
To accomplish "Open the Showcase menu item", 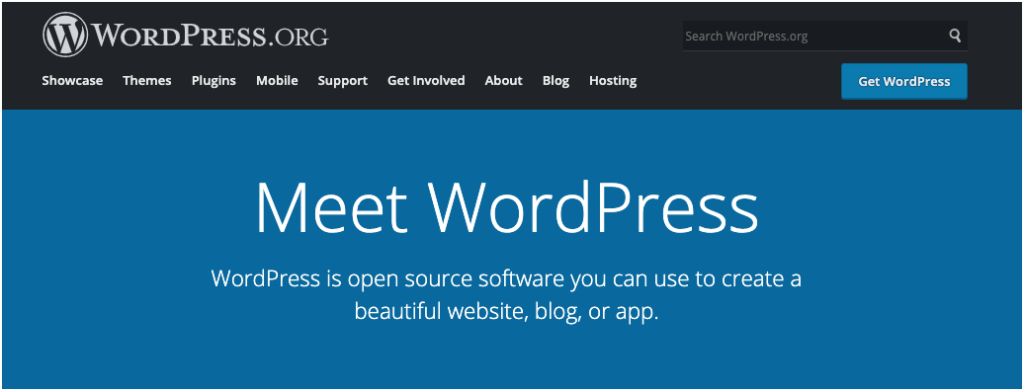I will click(72, 81).
